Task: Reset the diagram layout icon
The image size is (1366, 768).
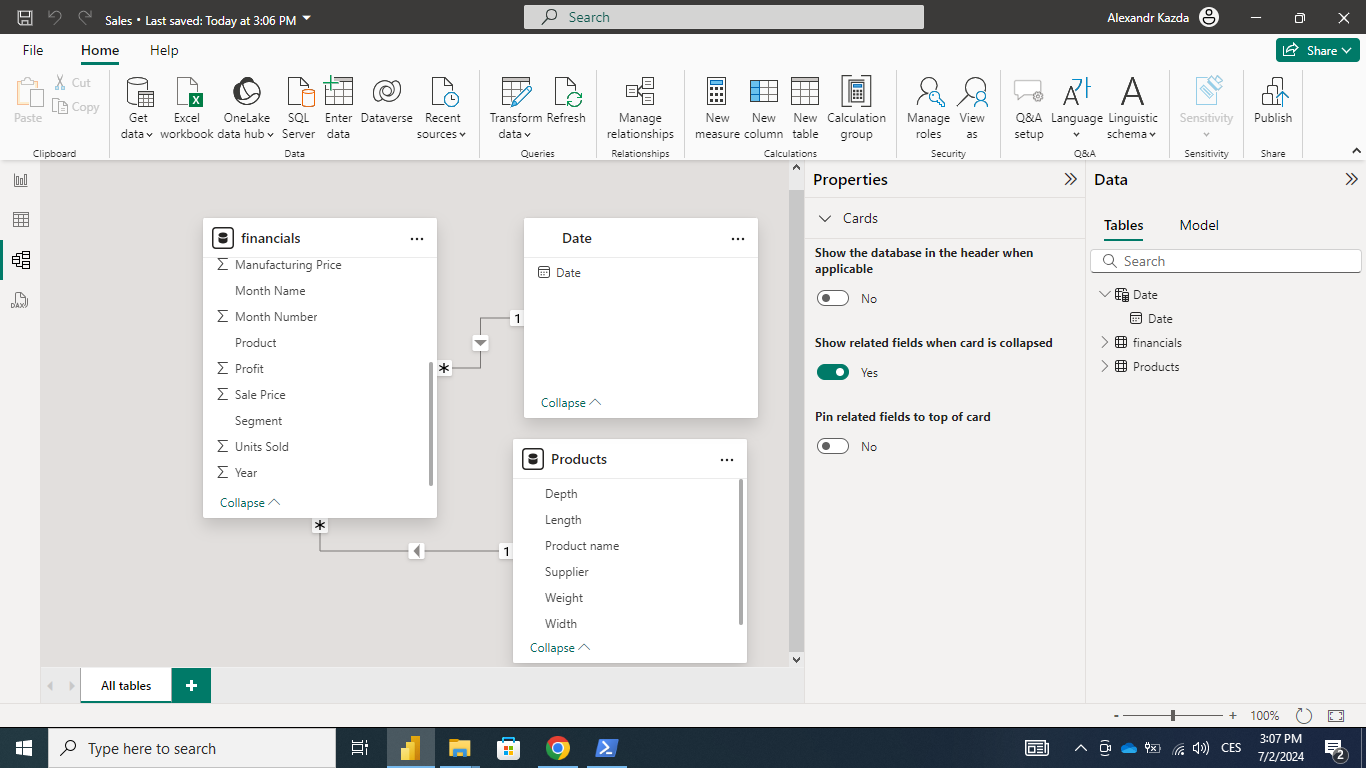Action: click(x=1304, y=716)
